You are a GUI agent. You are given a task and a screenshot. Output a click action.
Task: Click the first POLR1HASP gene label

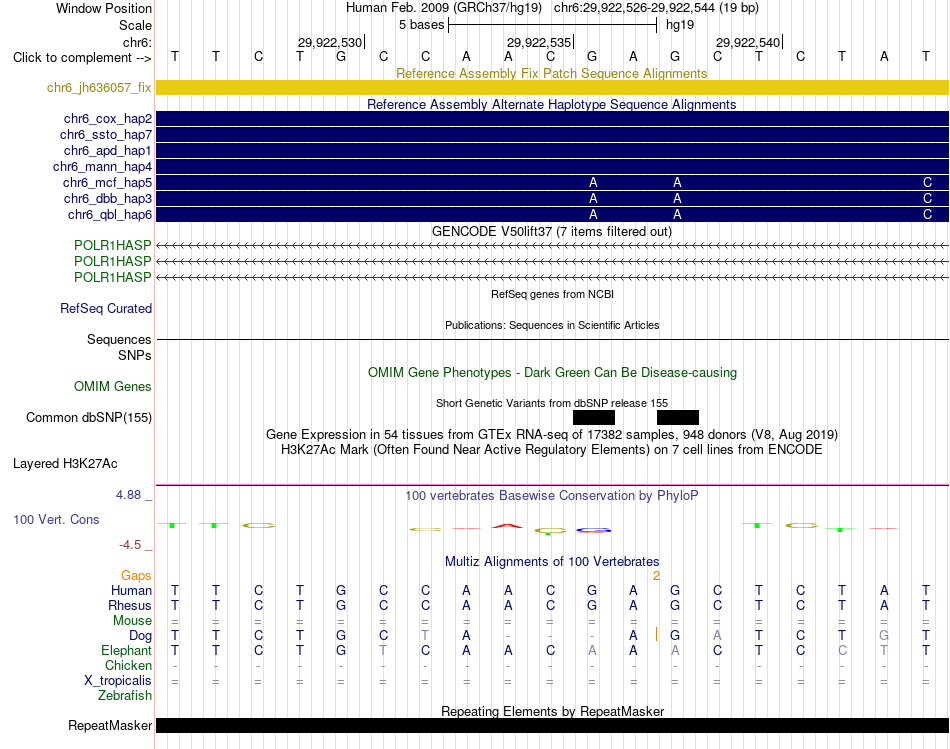click(113, 245)
